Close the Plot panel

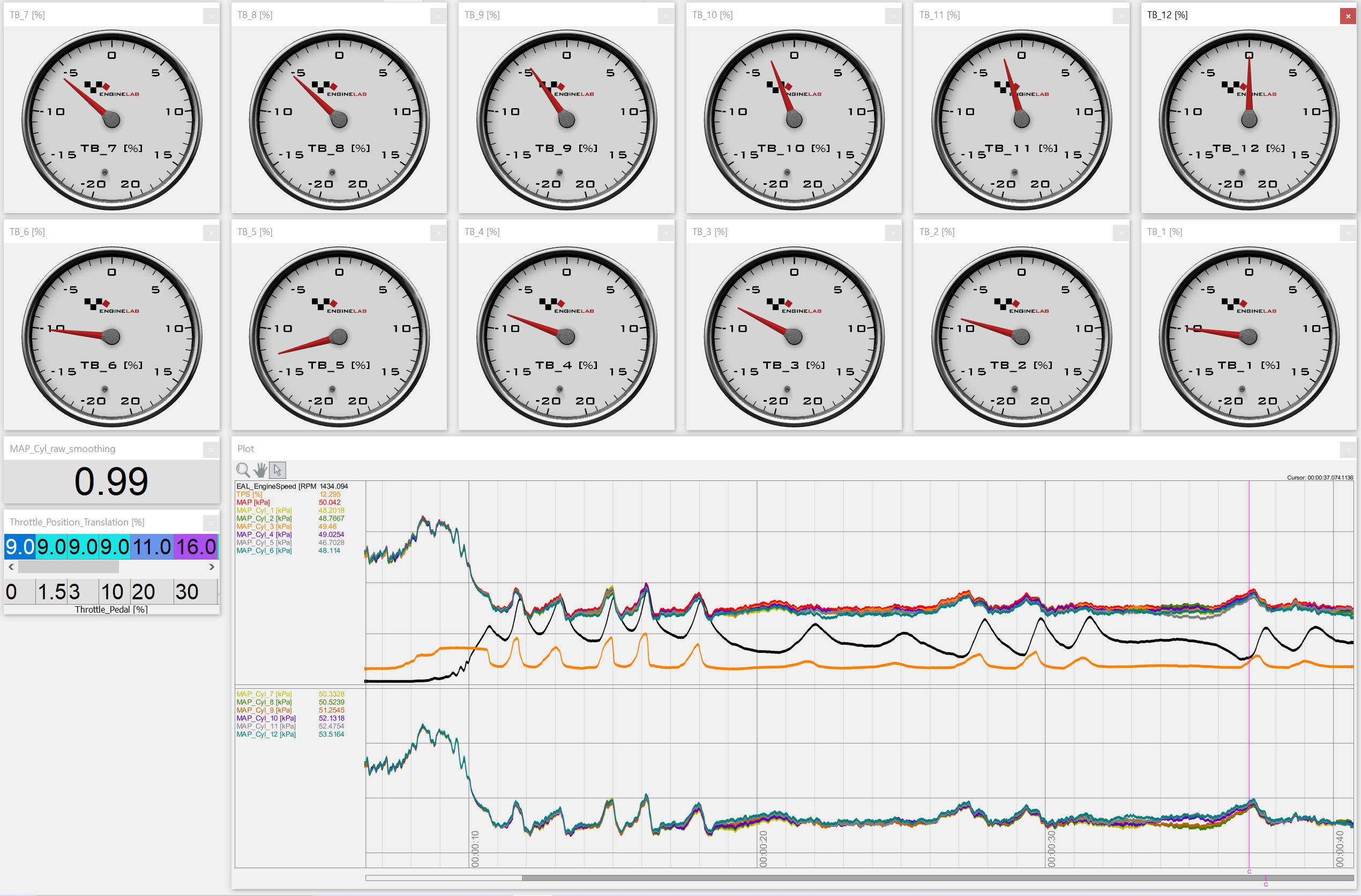coord(1348,450)
